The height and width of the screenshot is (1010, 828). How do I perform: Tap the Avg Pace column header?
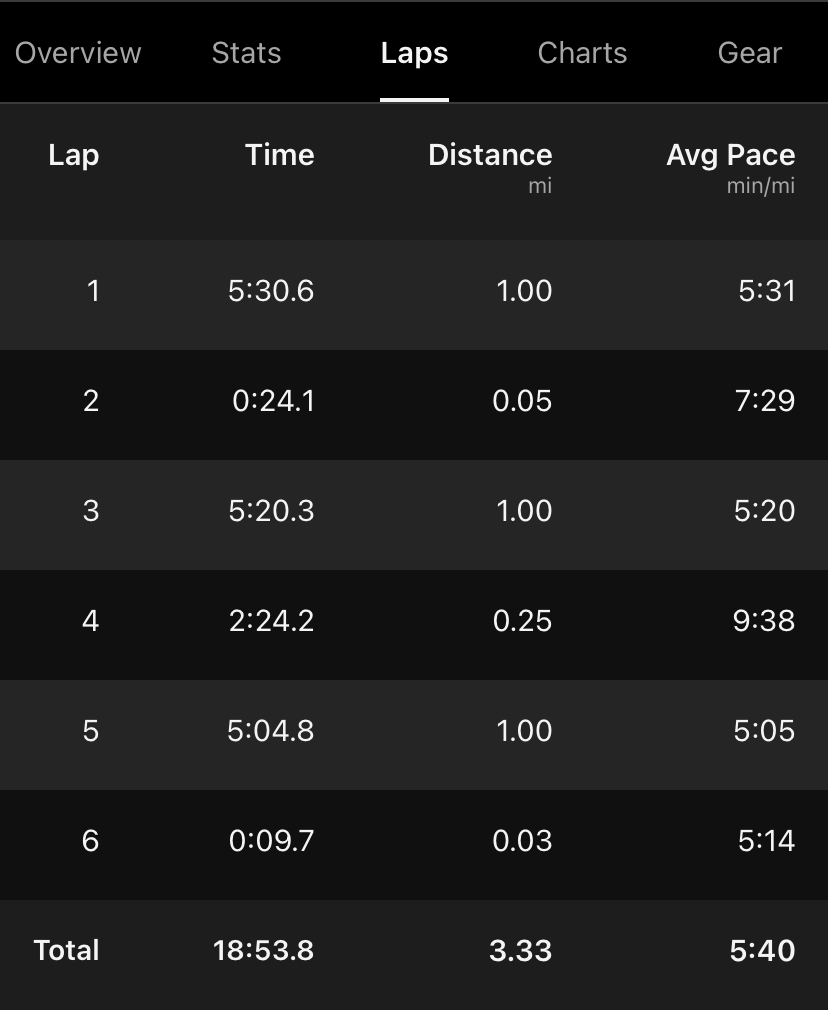tap(731, 156)
